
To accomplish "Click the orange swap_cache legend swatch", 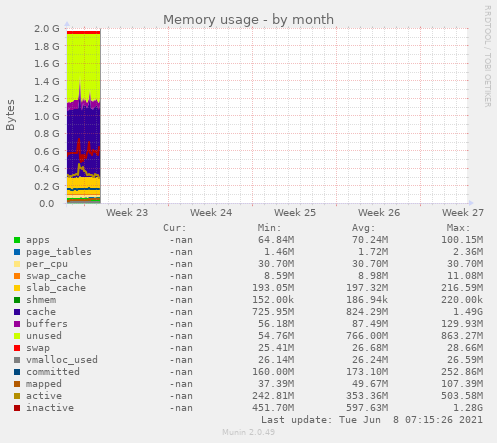I will coord(17,276).
